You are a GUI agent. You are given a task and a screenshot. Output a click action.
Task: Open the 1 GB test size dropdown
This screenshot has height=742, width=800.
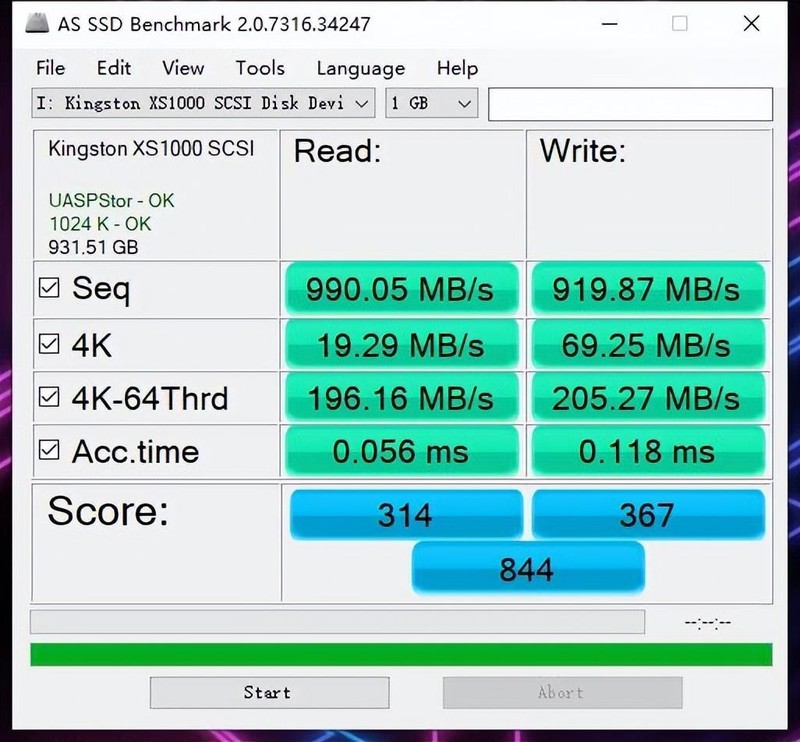click(432, 104)
